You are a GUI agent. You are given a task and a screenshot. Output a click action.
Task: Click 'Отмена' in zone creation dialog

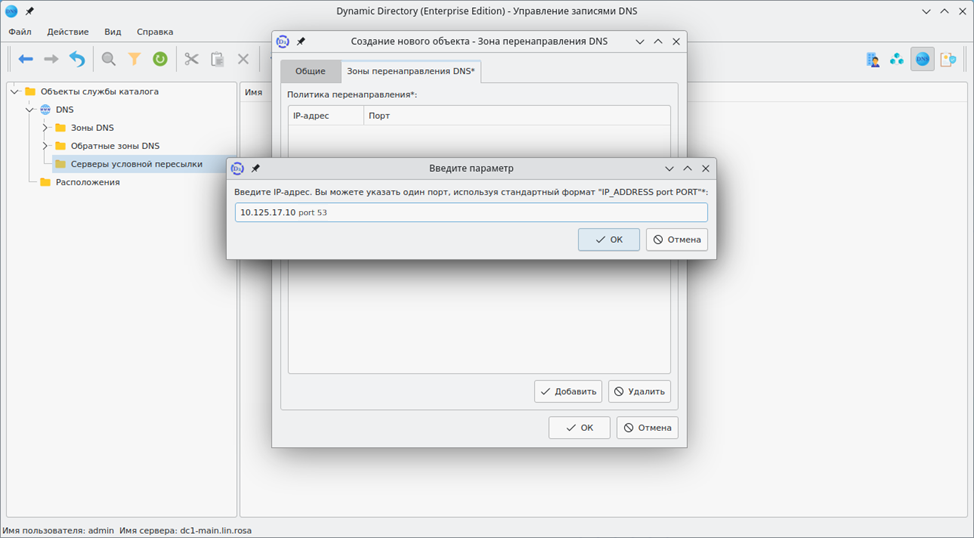647,427
